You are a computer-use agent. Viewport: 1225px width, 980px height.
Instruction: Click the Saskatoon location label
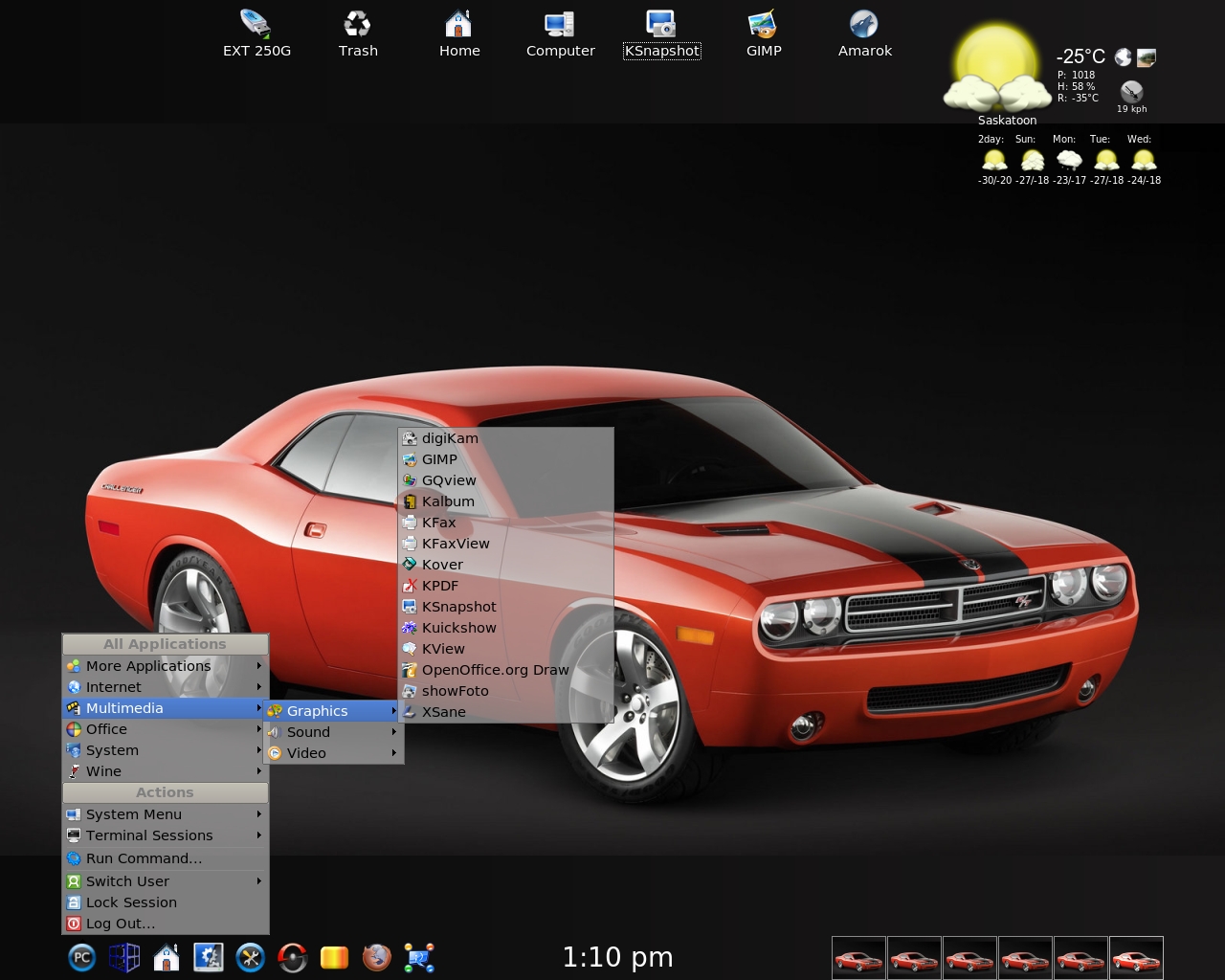[x=1007, y=121]
